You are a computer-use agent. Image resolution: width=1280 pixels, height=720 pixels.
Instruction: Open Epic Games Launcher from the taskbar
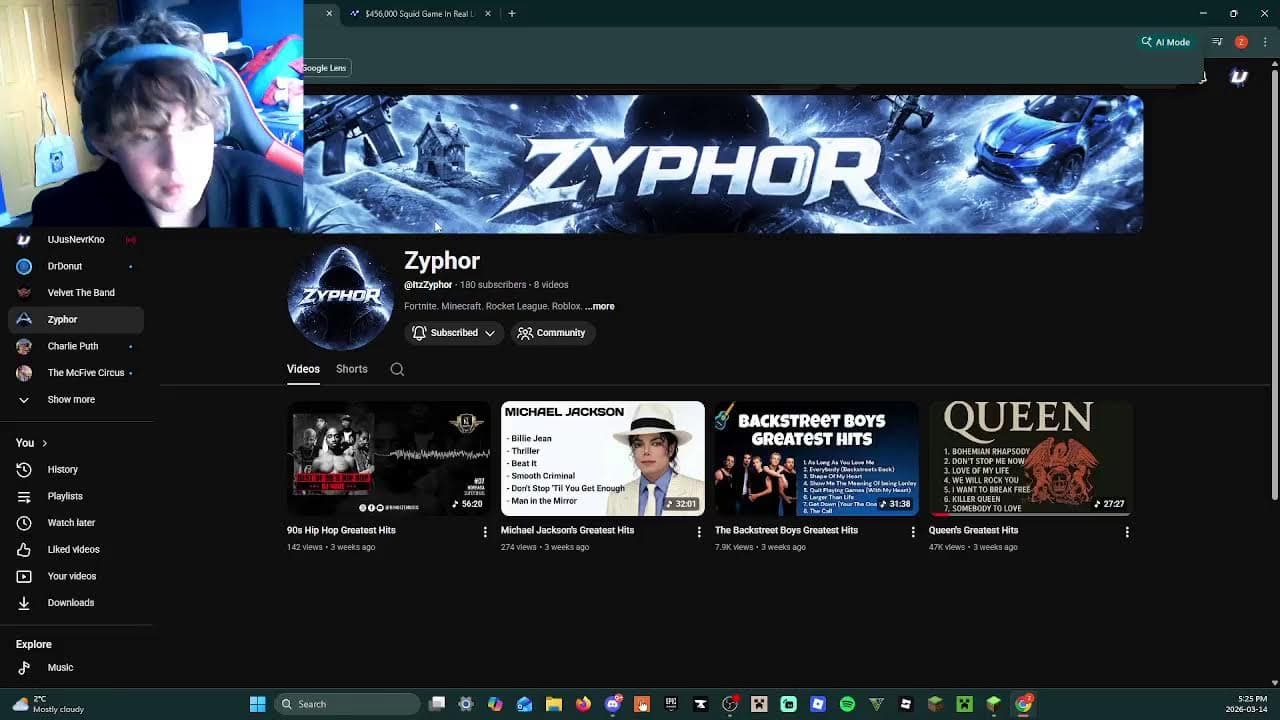[x=671, y=704]
